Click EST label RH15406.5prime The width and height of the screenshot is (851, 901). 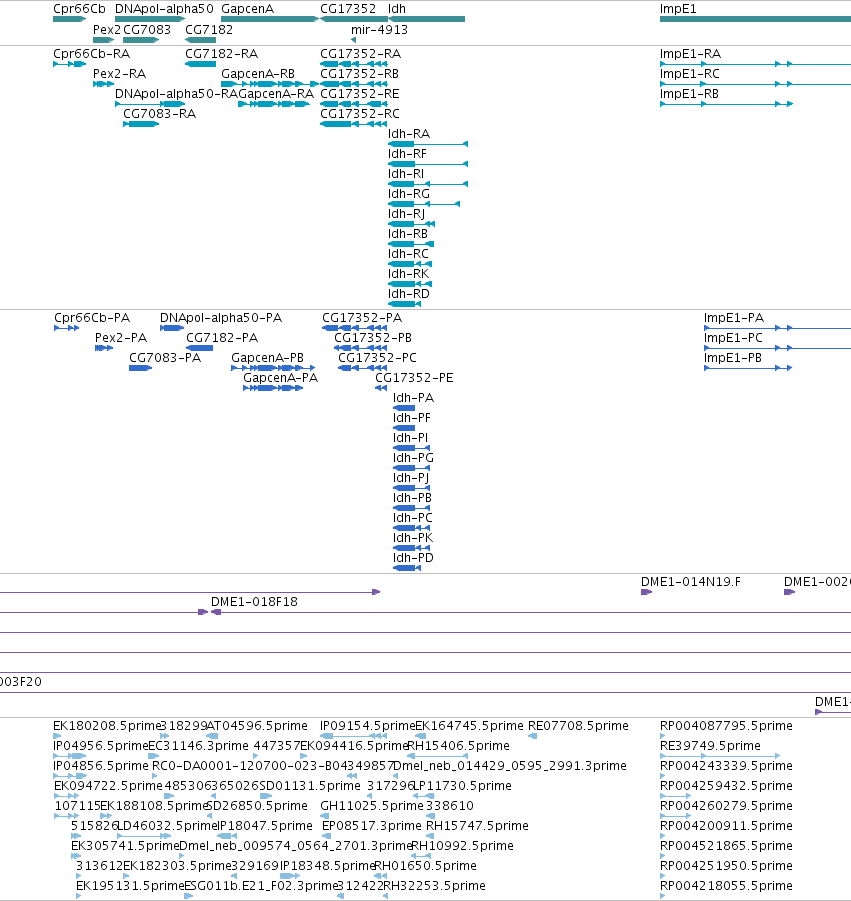(x=459, y=746)
